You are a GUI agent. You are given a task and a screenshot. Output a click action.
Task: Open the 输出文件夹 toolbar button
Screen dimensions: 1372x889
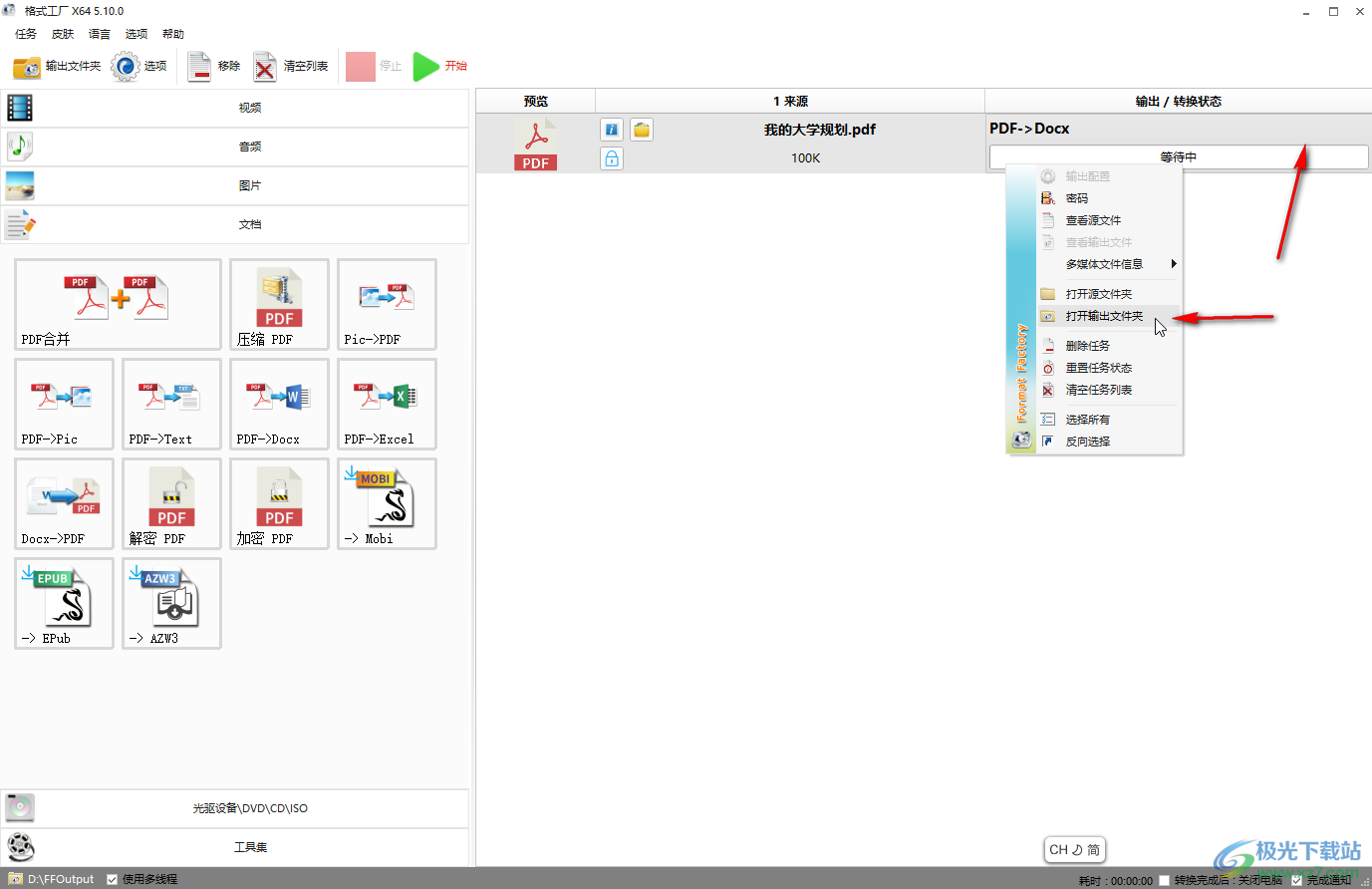coord(57,67)
